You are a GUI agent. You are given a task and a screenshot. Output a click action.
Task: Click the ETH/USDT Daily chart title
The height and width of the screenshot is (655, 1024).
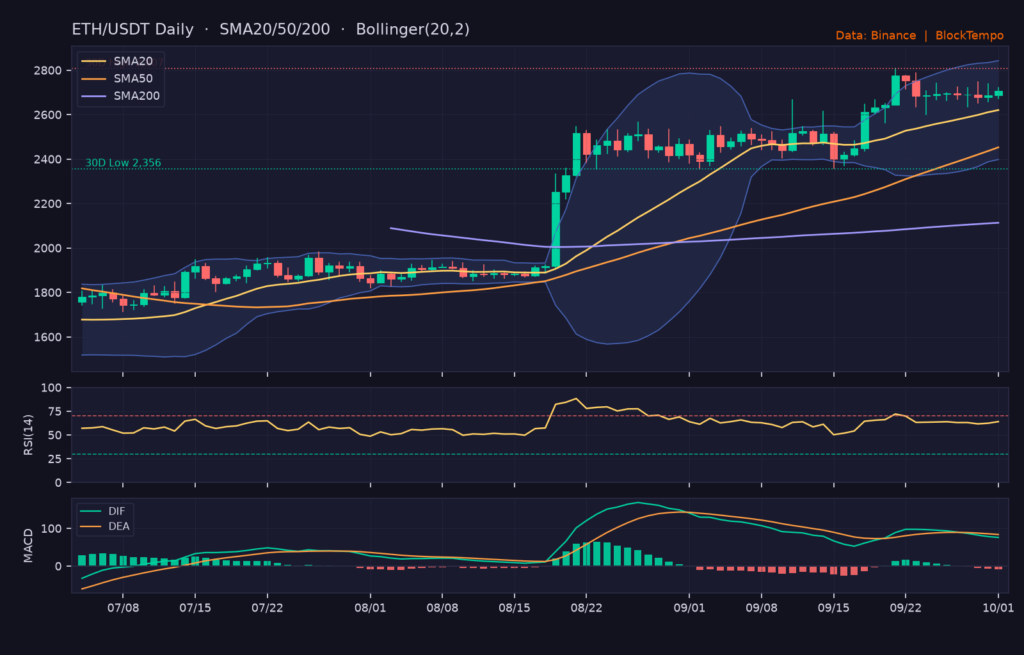[133, 29]
